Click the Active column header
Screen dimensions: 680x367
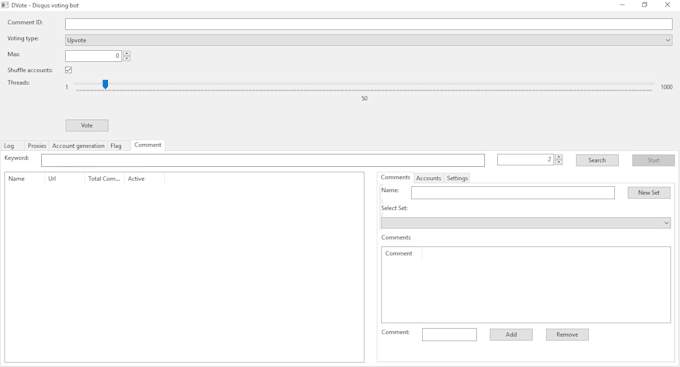point(144,179)
